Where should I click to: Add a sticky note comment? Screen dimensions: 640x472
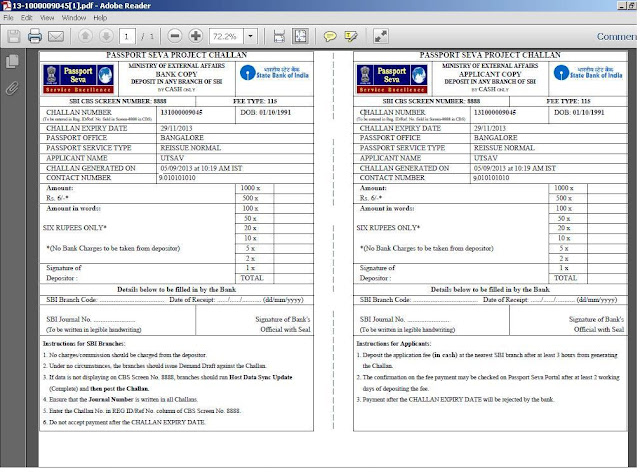pyautogui.click(x=330, y=37)
